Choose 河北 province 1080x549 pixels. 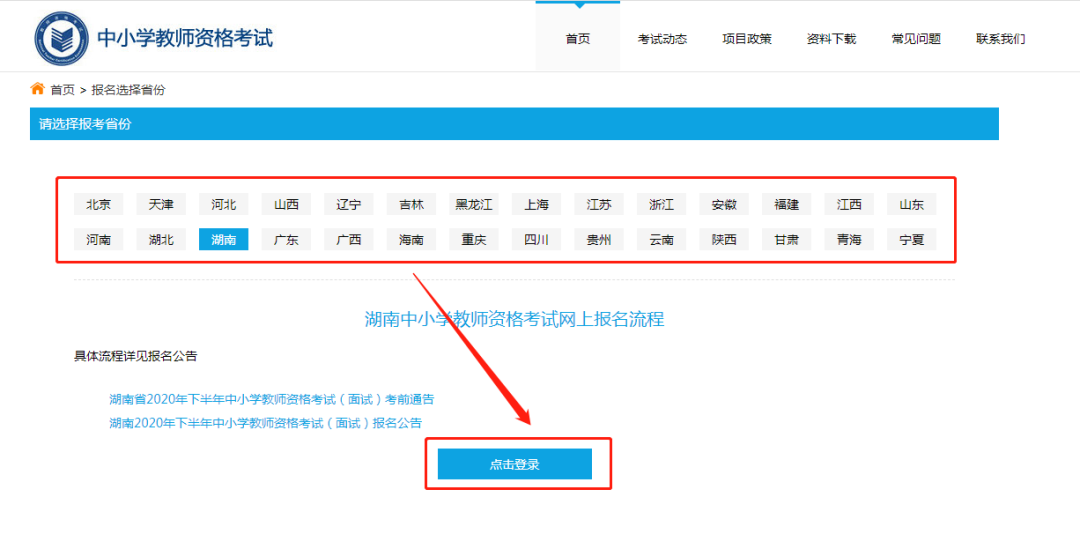coord(224,204)
